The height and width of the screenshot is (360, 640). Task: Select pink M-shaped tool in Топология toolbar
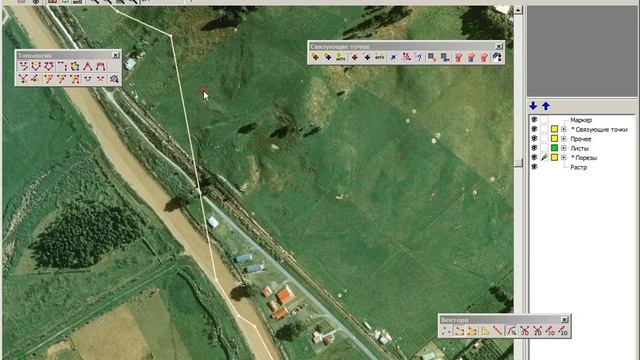coord(100,66)
